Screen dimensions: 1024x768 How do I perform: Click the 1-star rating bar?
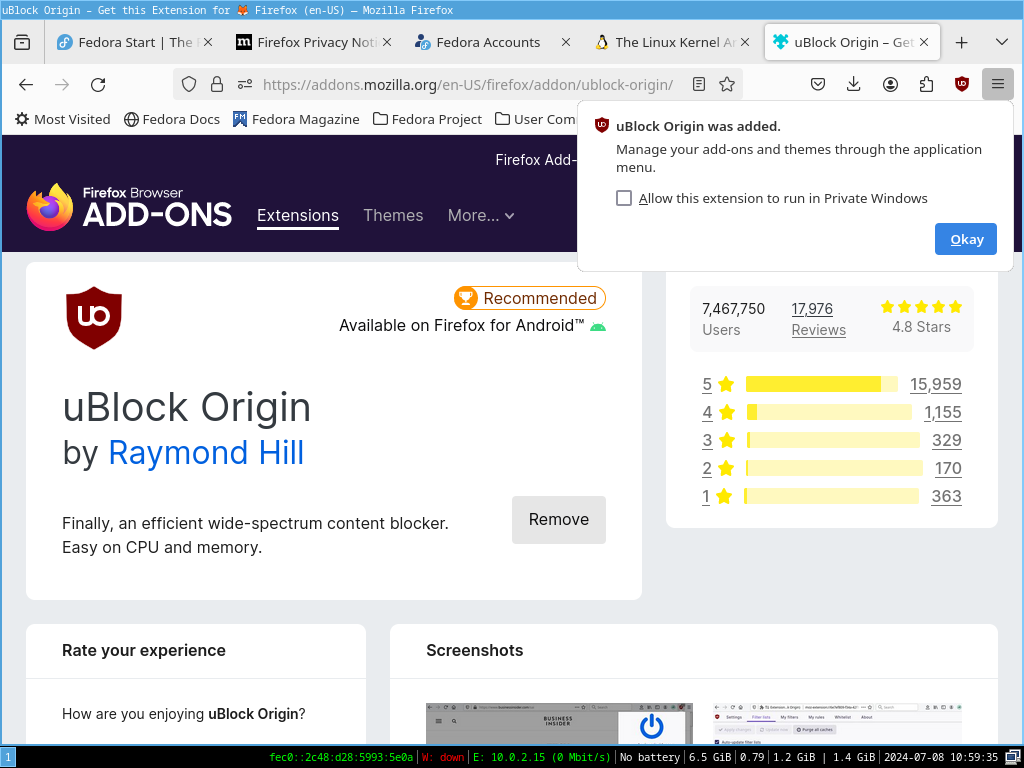831,496
